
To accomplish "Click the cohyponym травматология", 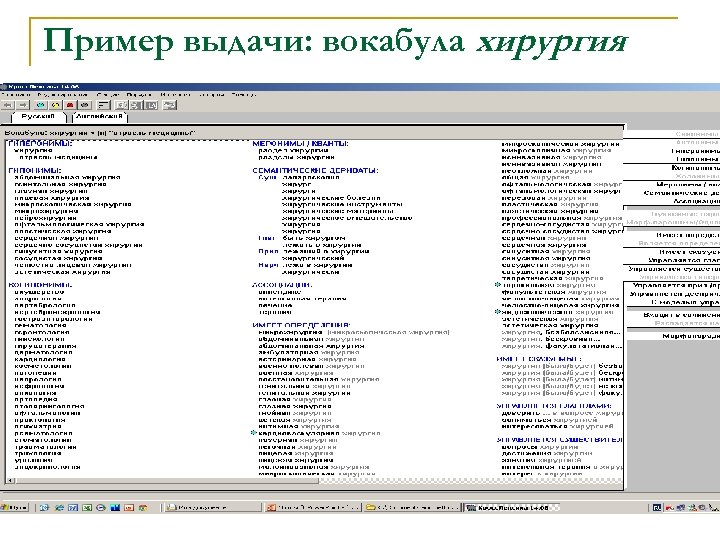I will [45, 446].
